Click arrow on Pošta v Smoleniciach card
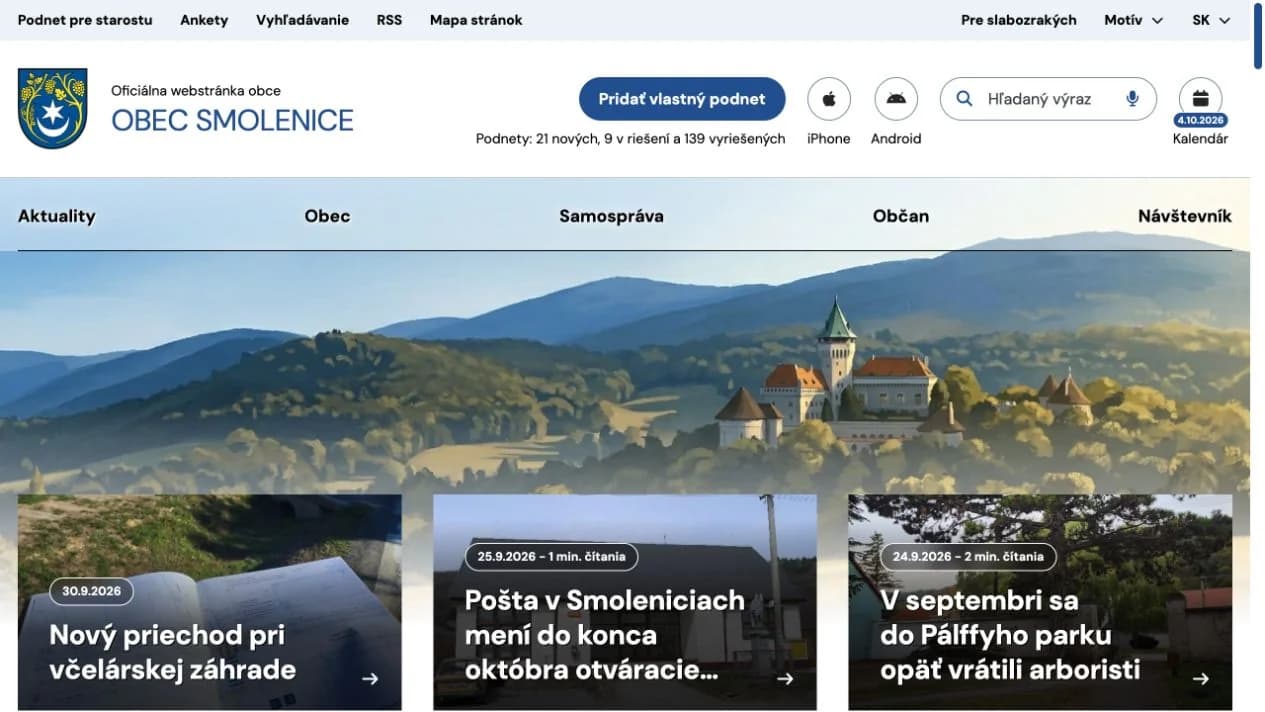This screenshot has height=712, width=1265. pos(785,679)
